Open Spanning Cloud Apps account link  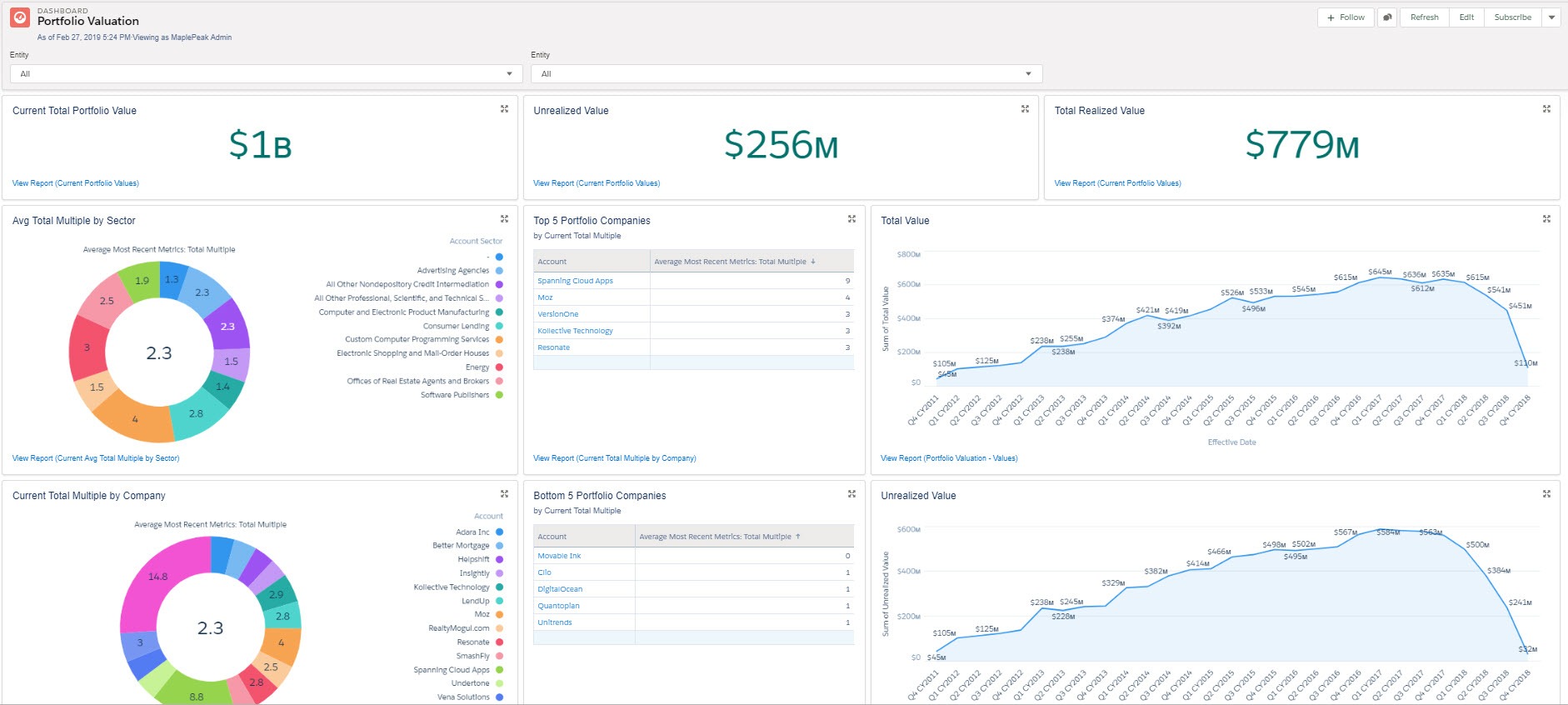(x=575, y=281)
